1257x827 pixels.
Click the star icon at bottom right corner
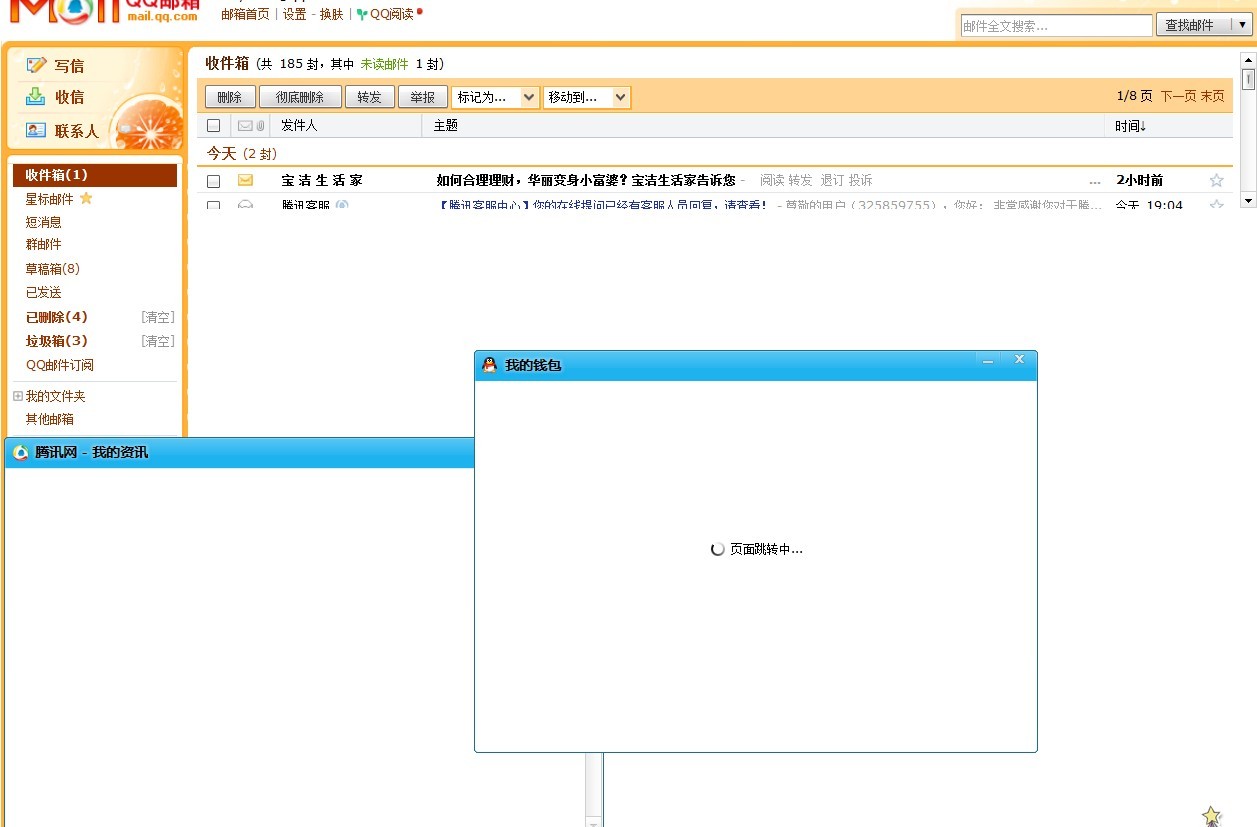pyautogui.click(x=1212, y=816)
